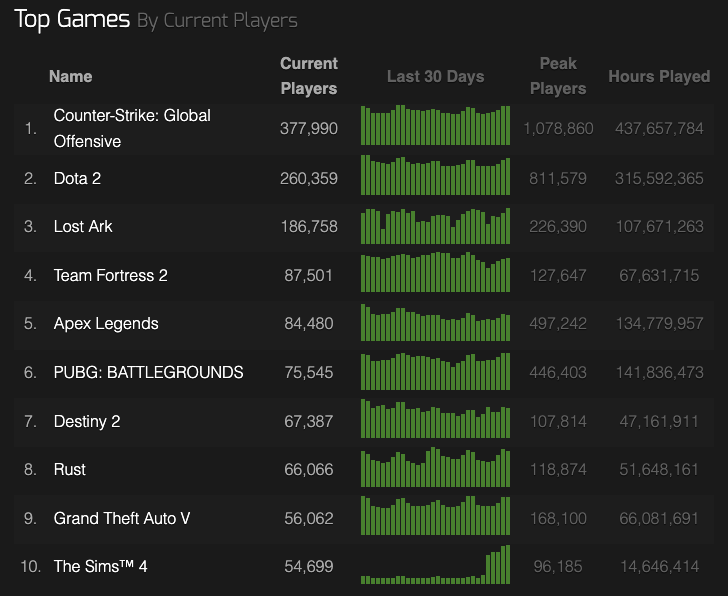The width and height of the screenshot is (728, 596).
Task: Click the Counter-Strike 30-day bar chart
Action: 436,125
